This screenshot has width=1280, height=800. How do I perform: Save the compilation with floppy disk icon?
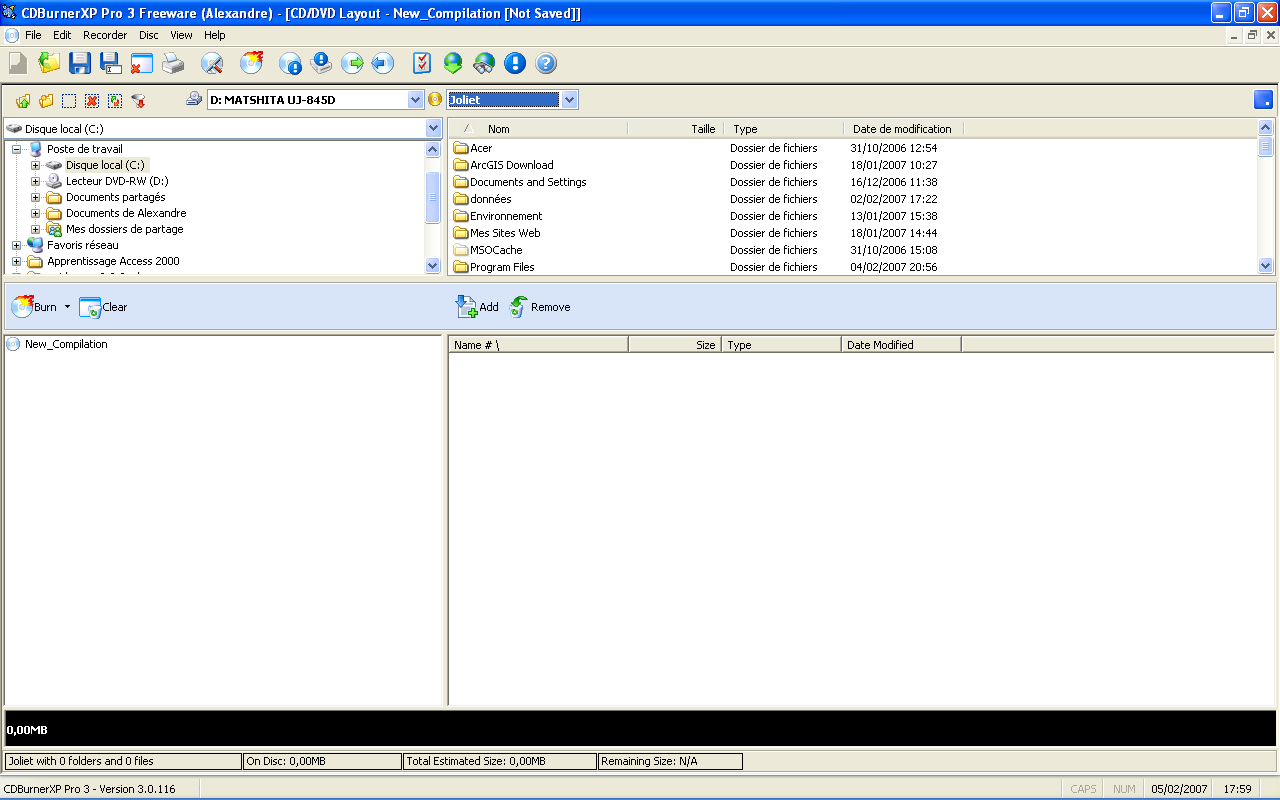80,63
